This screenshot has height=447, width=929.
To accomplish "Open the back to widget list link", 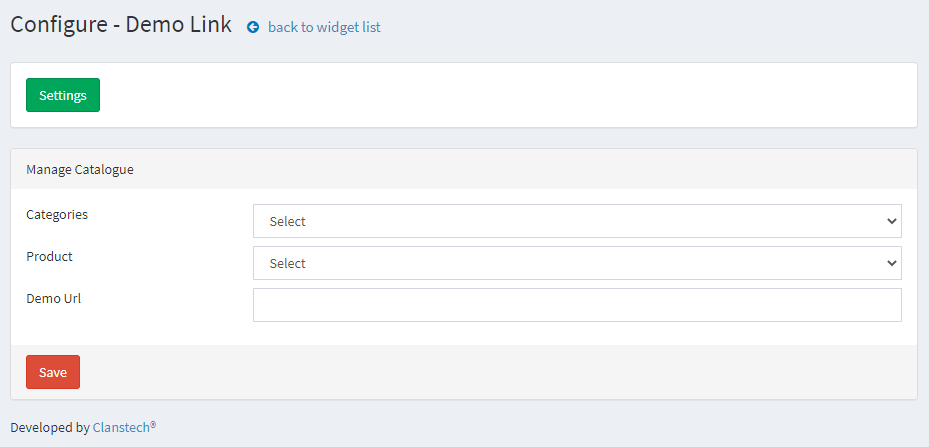I will pos(324,27).
